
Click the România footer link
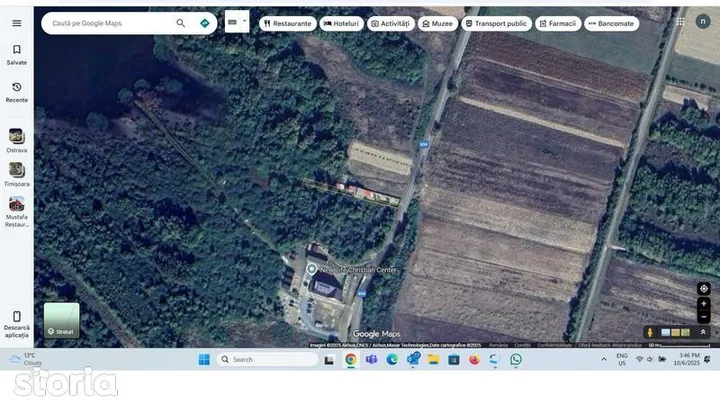[498, 345]
